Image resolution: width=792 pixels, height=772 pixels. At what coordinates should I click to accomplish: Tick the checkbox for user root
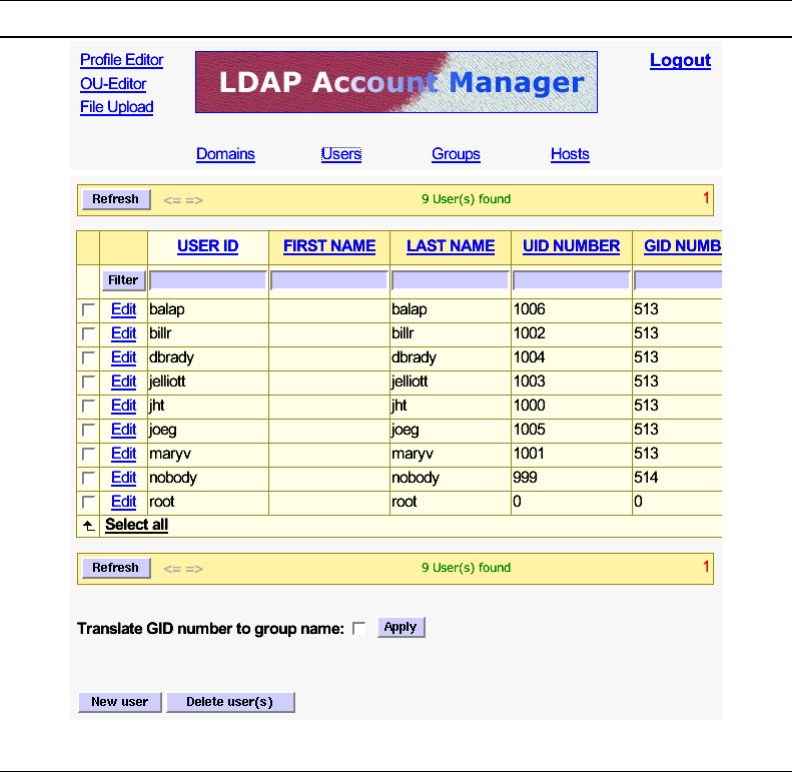point(88,502)
